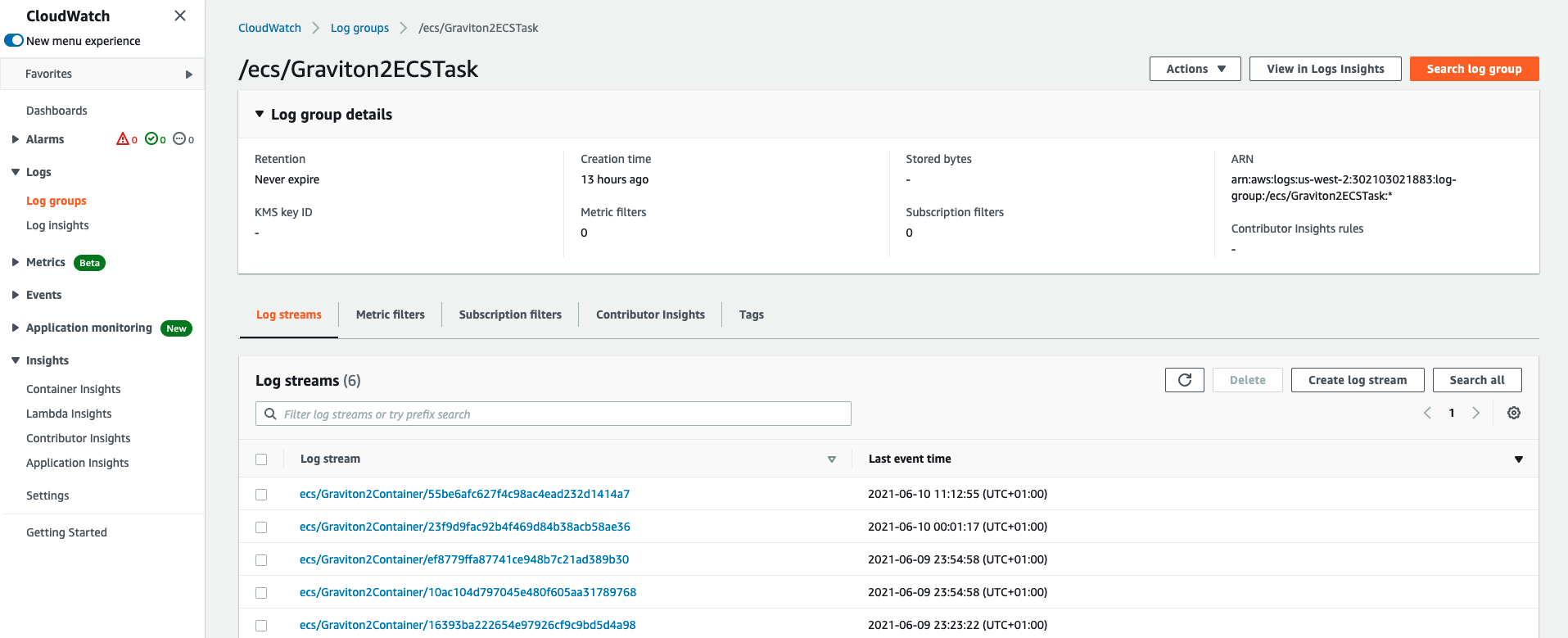Open log stream ending b38acb58ae36
This screenshot has width=1568, height=638.
[x=465, y=527]
